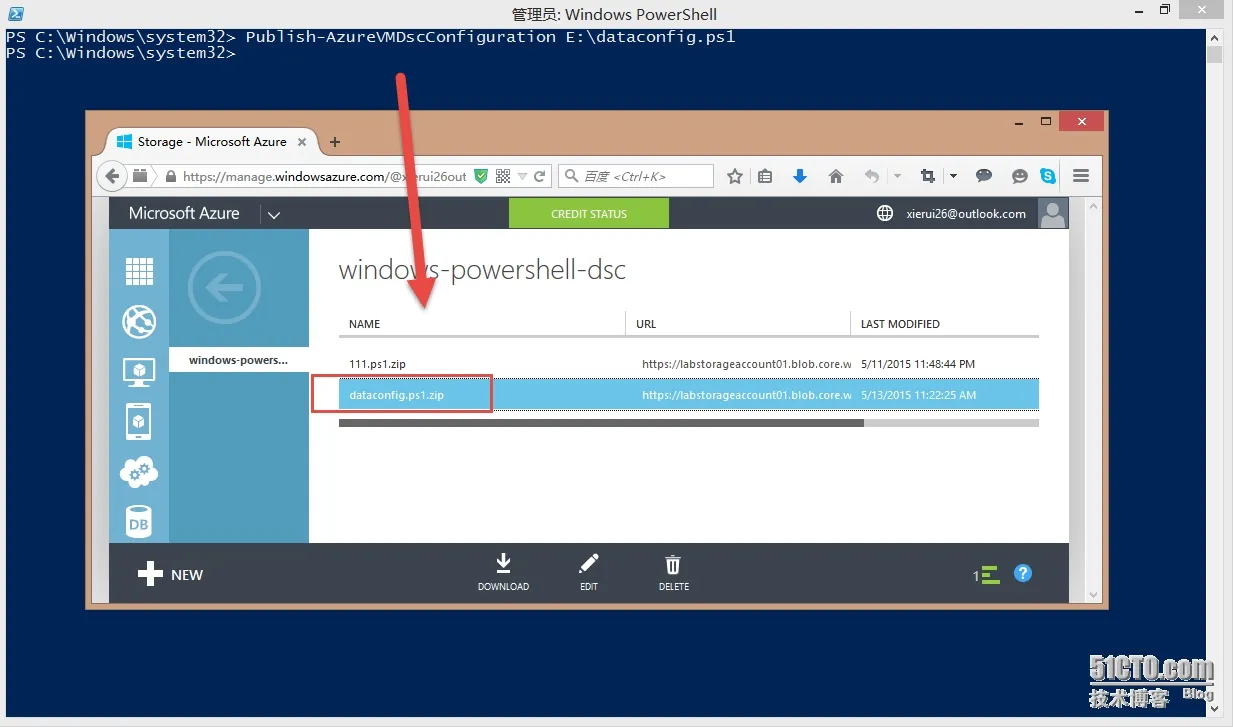The image size is (1233, 727).
Task: Click the Firefox back navigation button
Action: point(111,176)
